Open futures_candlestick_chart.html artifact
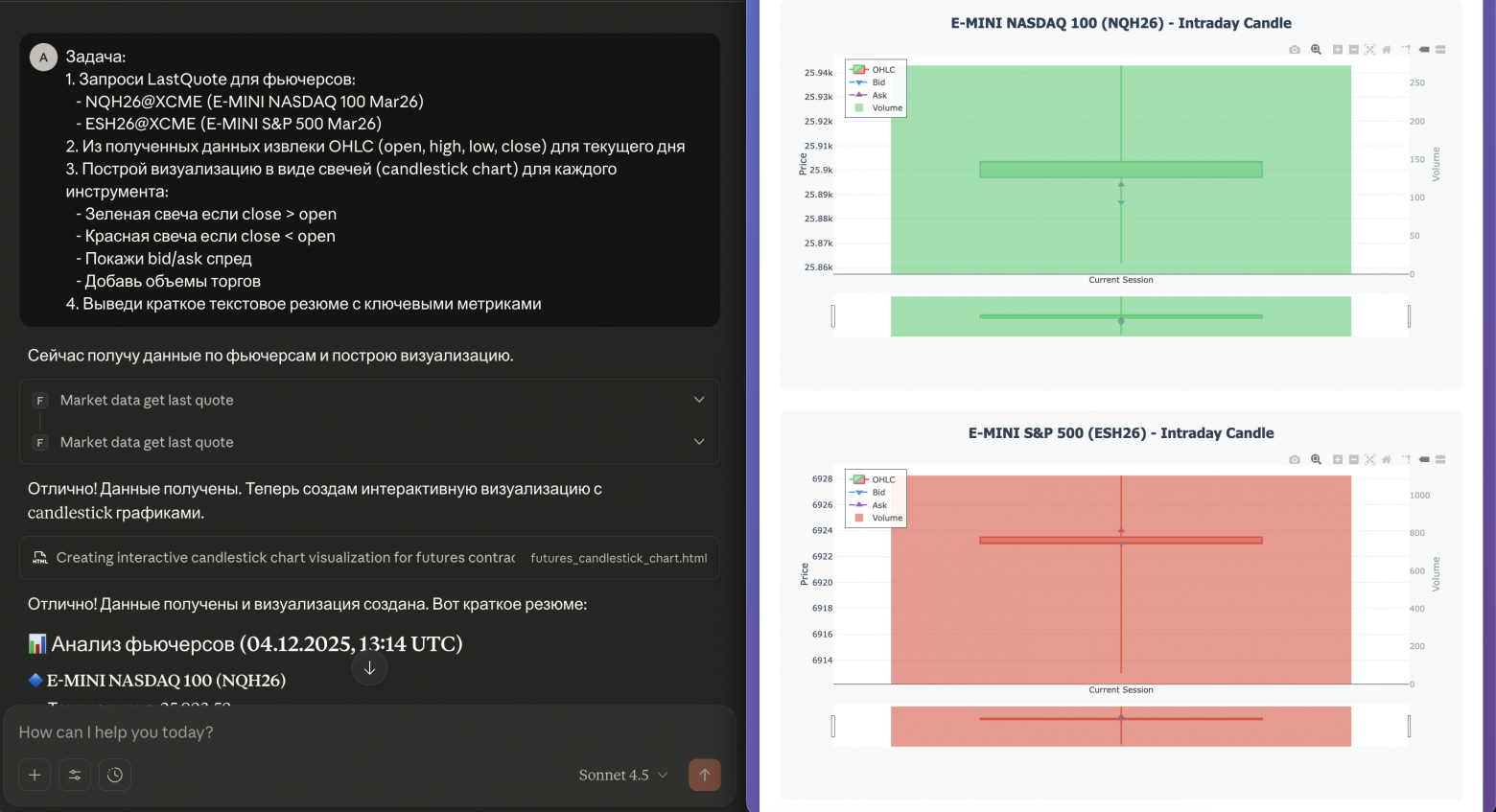The image size is (1496, 812). click(x=619, y=558)
